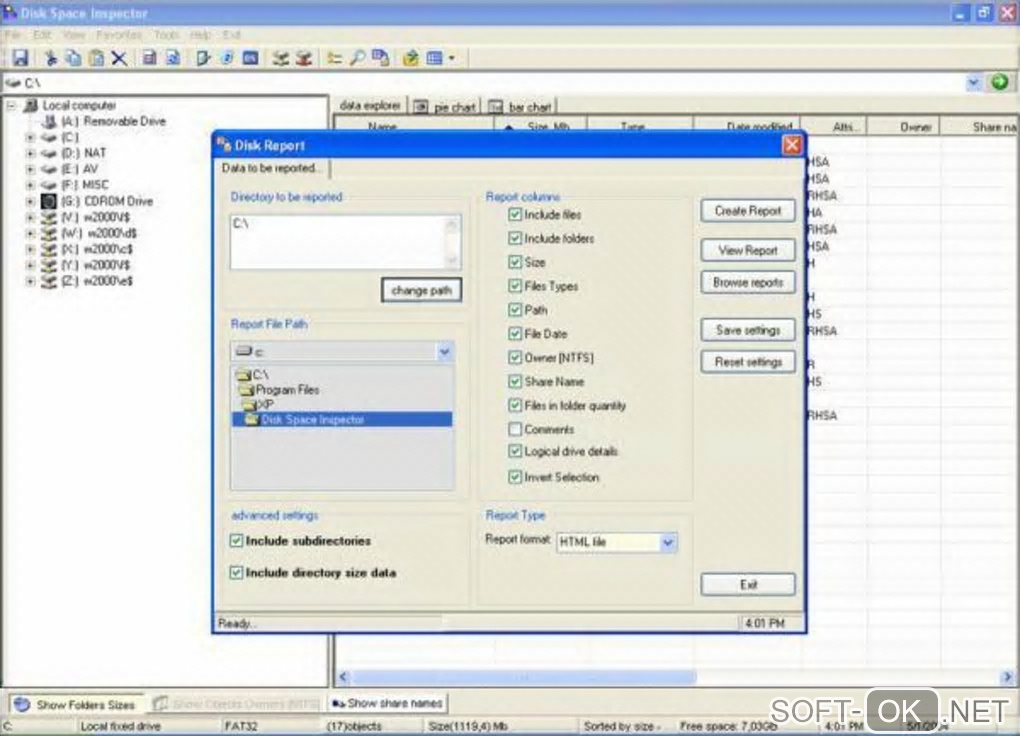Click the Copy toolbar icon
The width and height of the screenshot is (1020, 736).
point(74,58)
